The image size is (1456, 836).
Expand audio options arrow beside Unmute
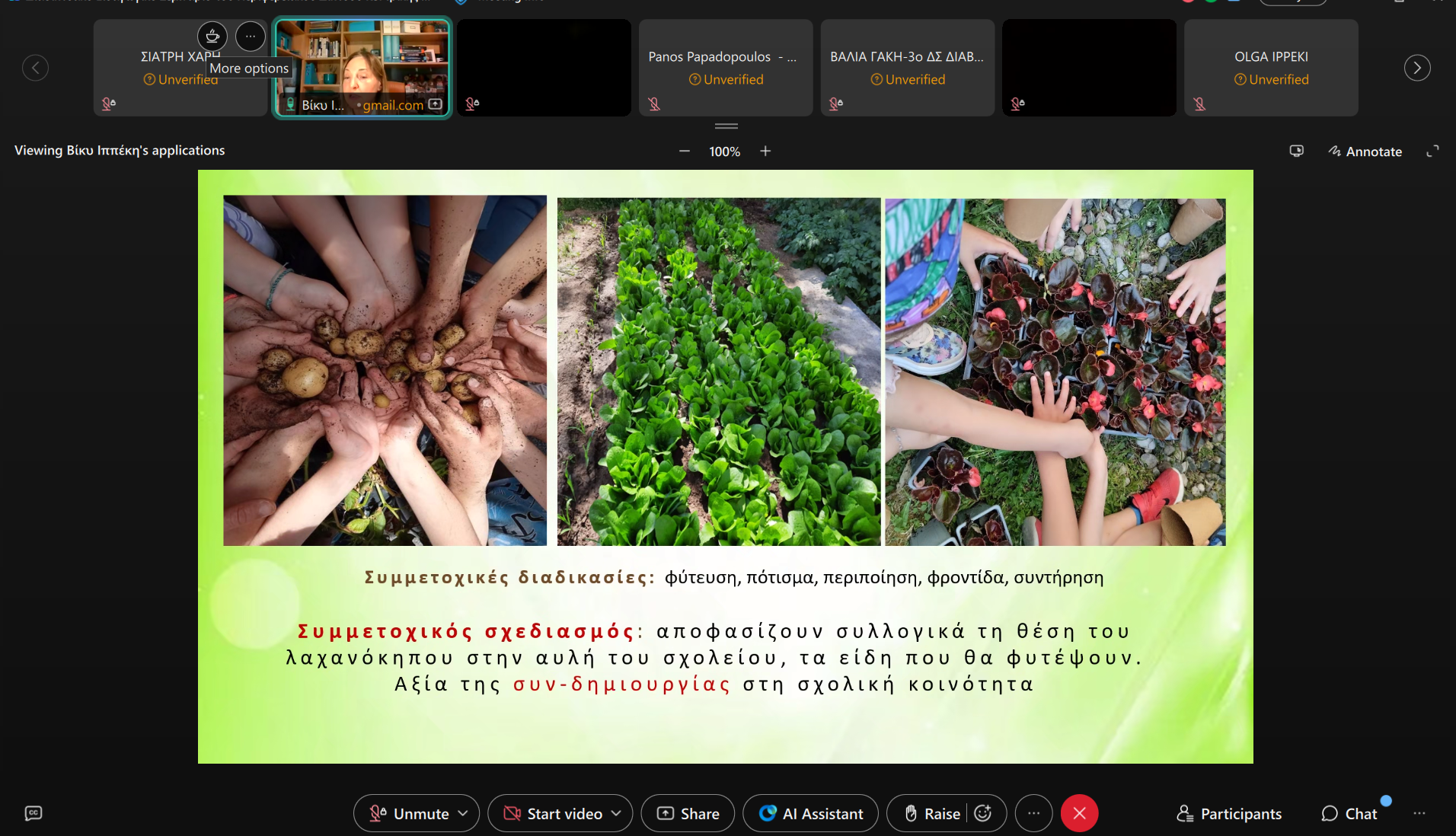click(x=463, y=813)
